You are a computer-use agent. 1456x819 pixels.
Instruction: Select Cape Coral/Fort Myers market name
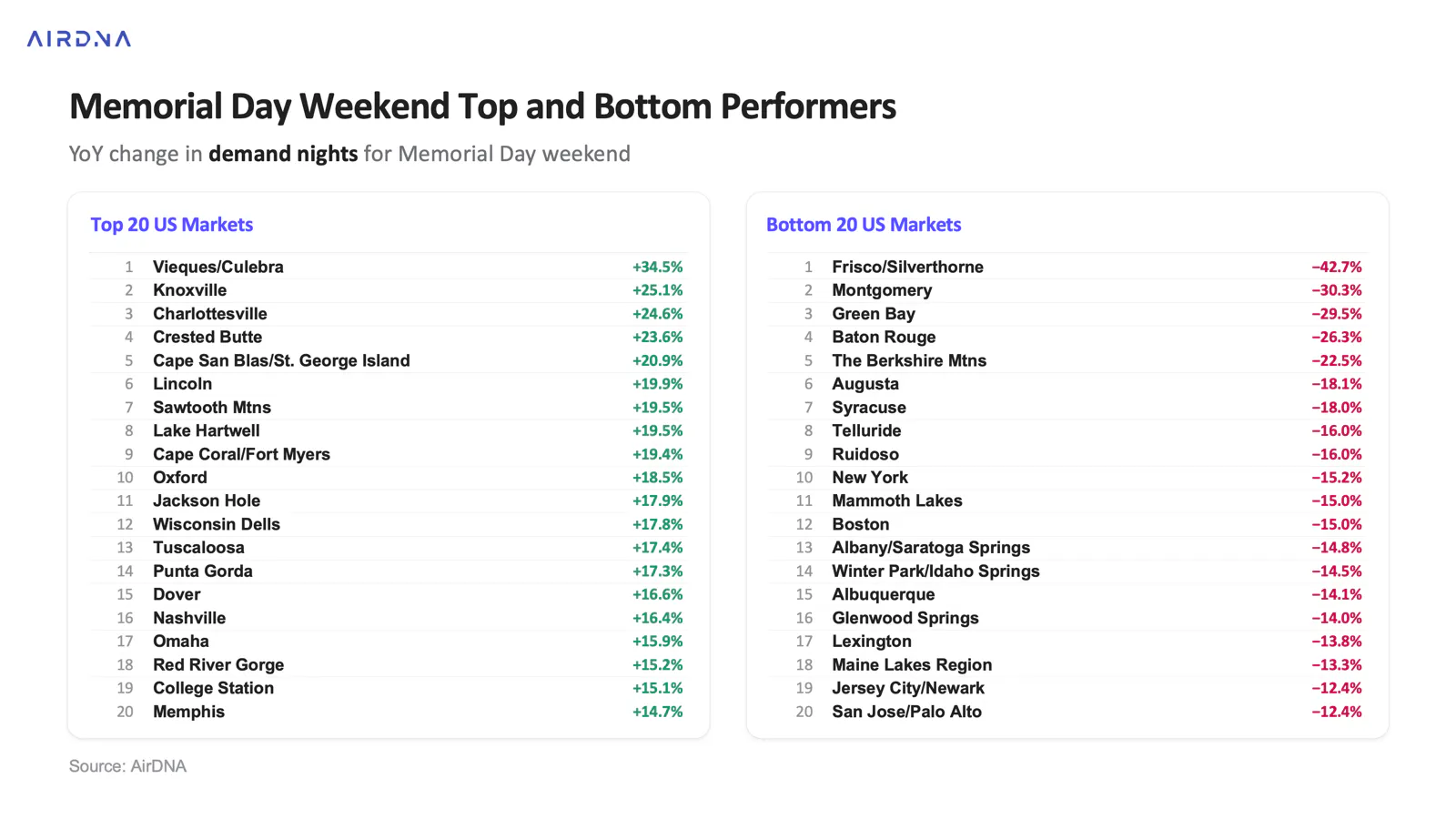[242, 454]
